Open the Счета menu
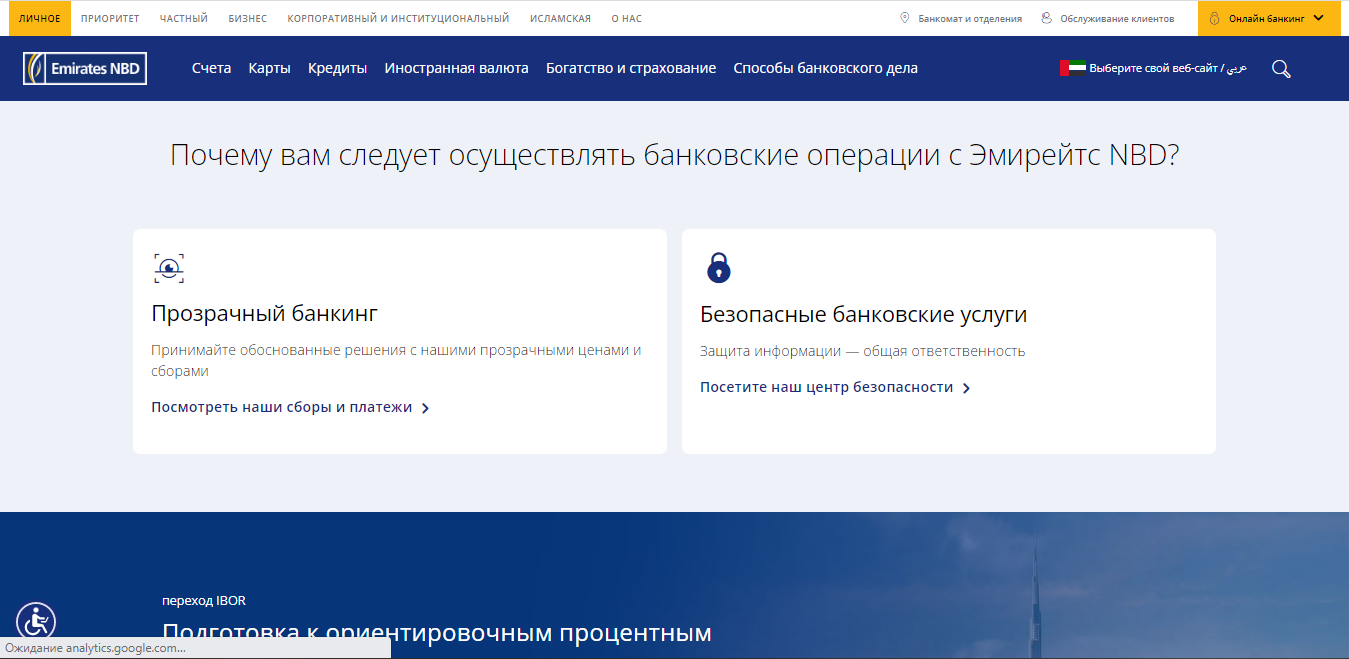Screen dimensions: 1349x659 click(x=211, y=68)
